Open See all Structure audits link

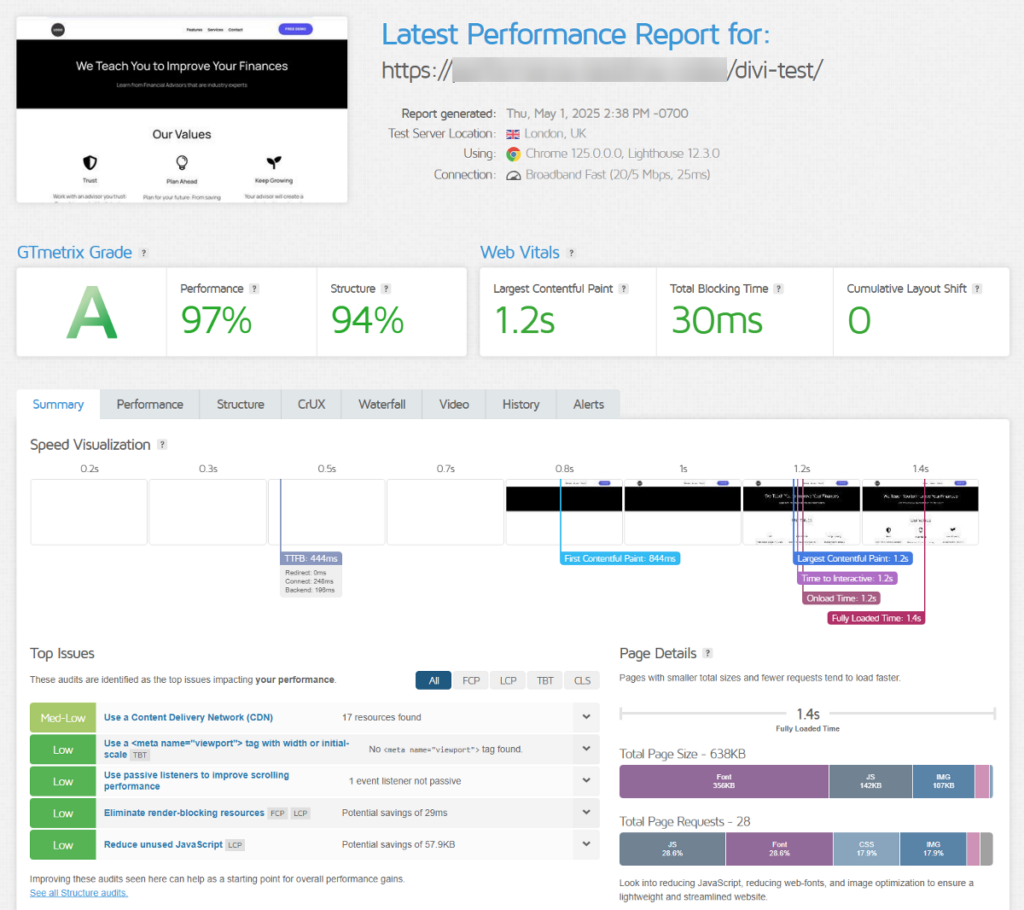(x=78, y=893)
